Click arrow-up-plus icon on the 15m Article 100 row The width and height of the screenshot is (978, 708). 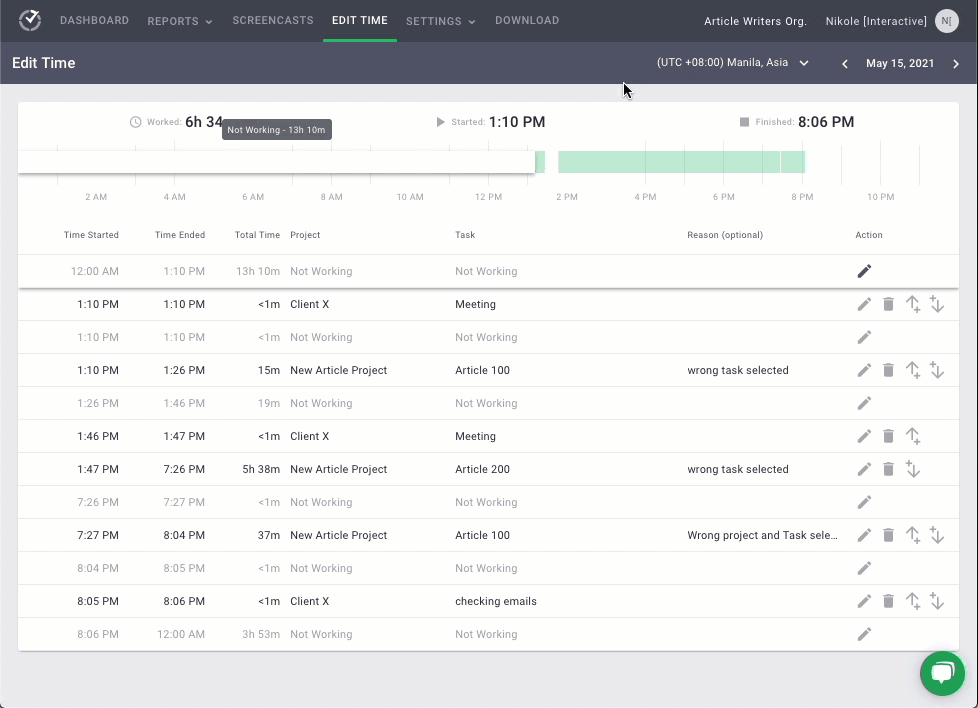coord(913,371)
